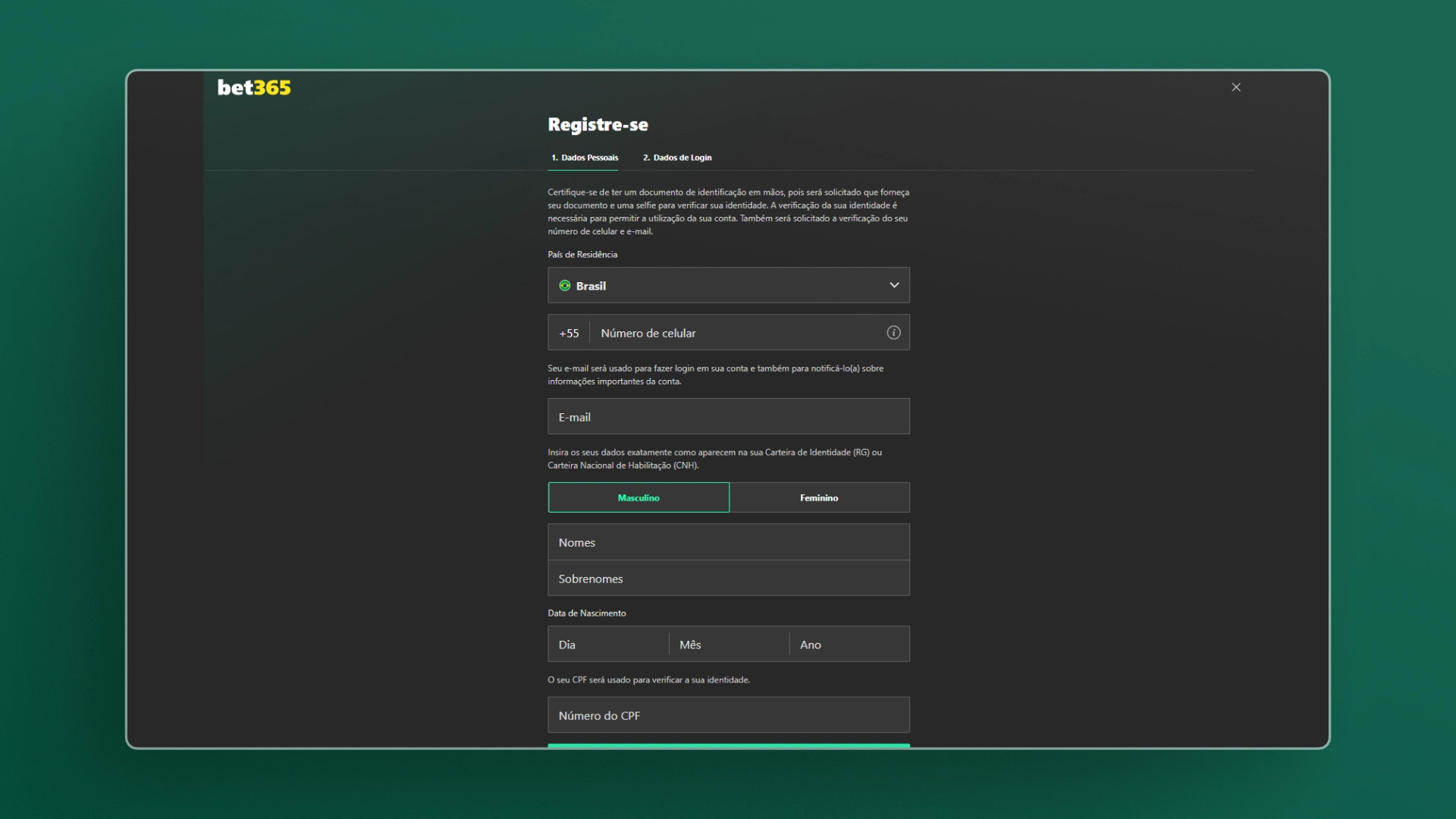
Task: Click the E-mail input field
Action: pyautogui.click(x=728, y=416)
